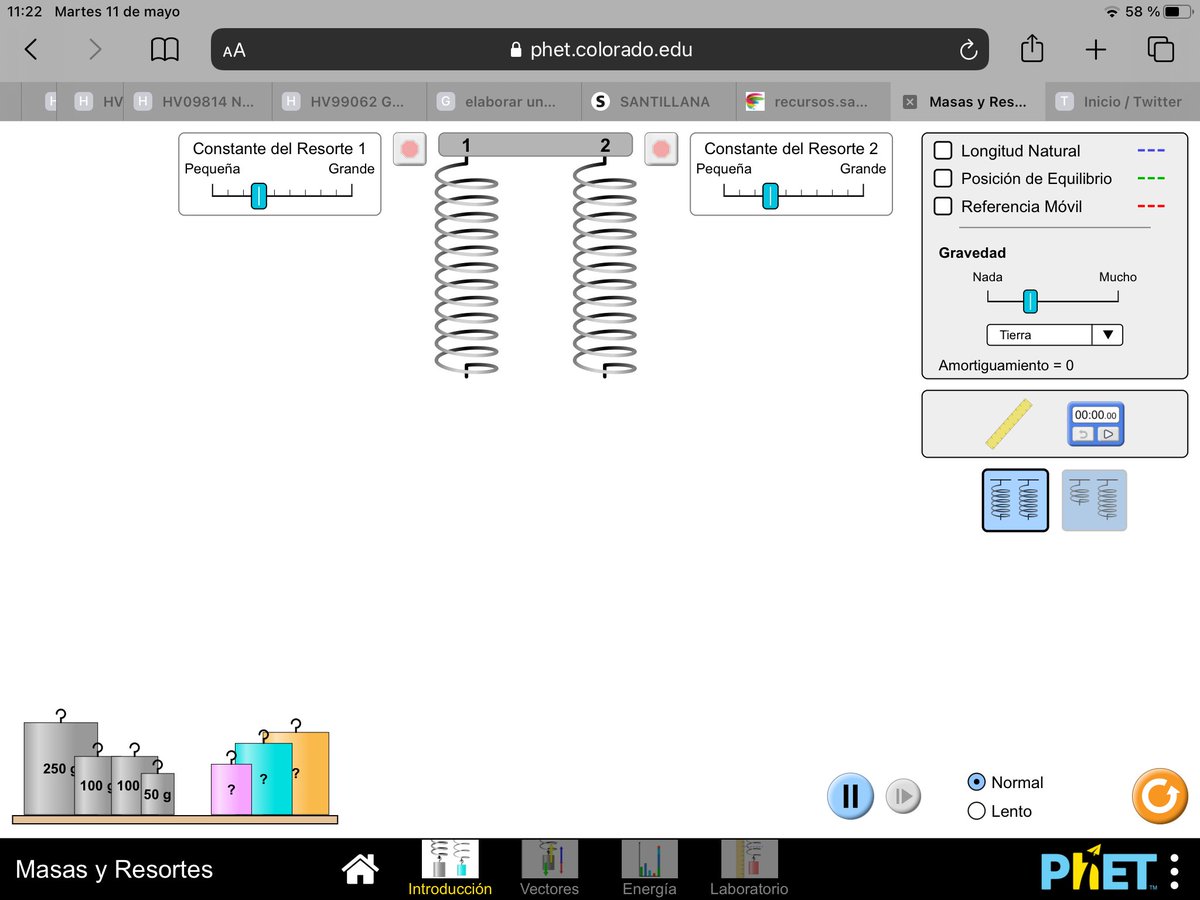Reset all with the orange circular arrow

click(1160, 796)
